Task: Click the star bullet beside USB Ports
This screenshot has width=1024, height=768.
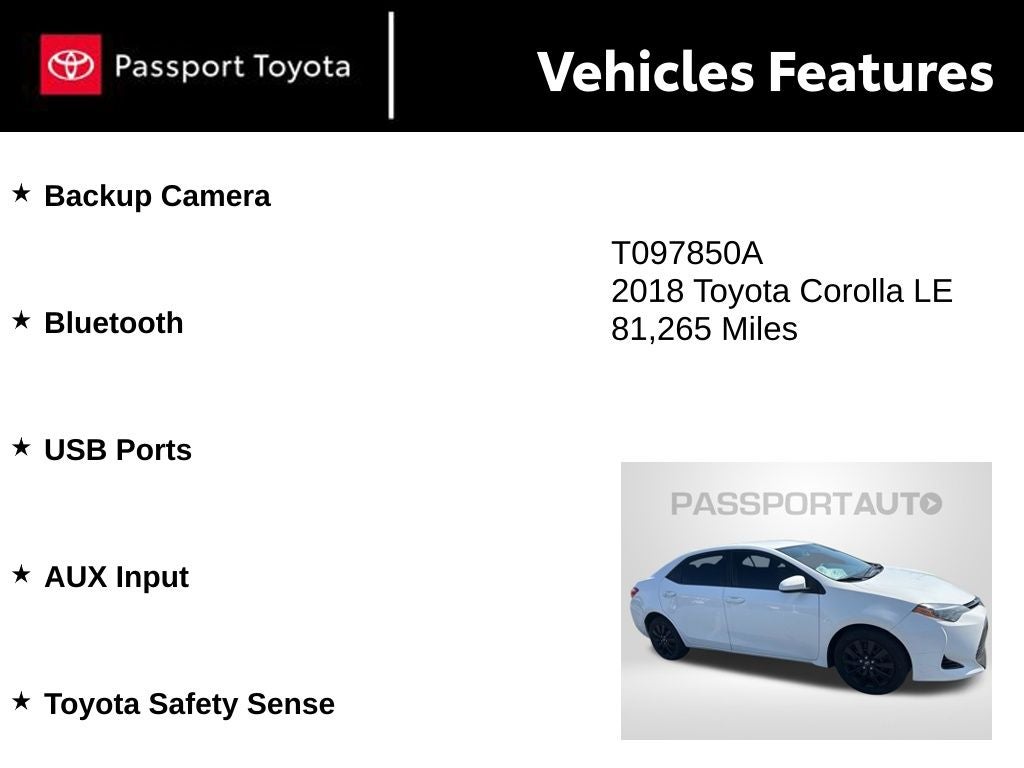Action: pyautogui.click(x=21, y=447)
